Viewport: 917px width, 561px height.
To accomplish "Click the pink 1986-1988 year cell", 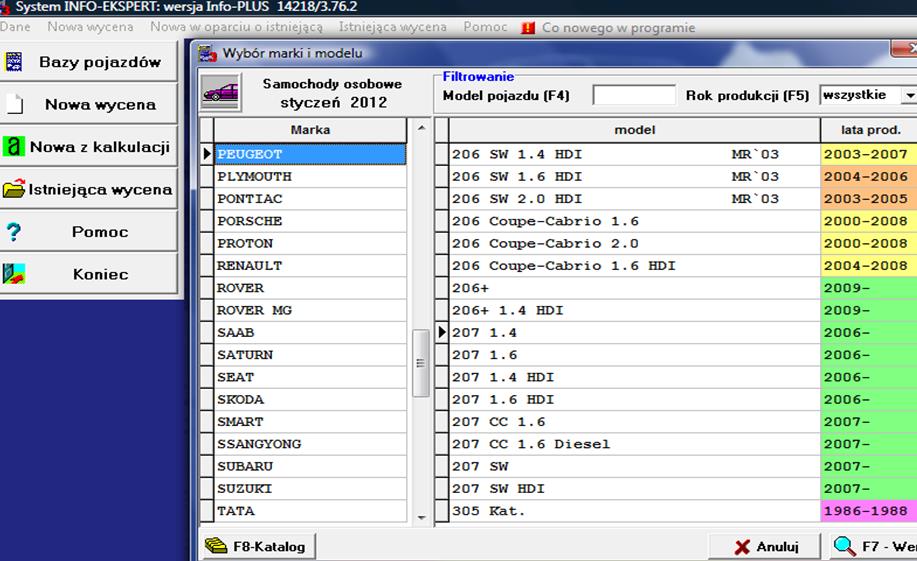I will click(x=869, y=511).
